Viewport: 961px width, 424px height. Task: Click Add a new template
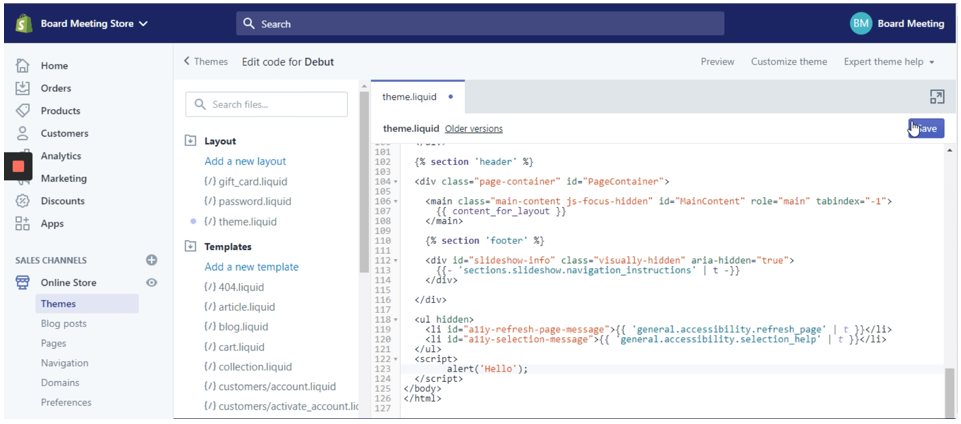251,267
